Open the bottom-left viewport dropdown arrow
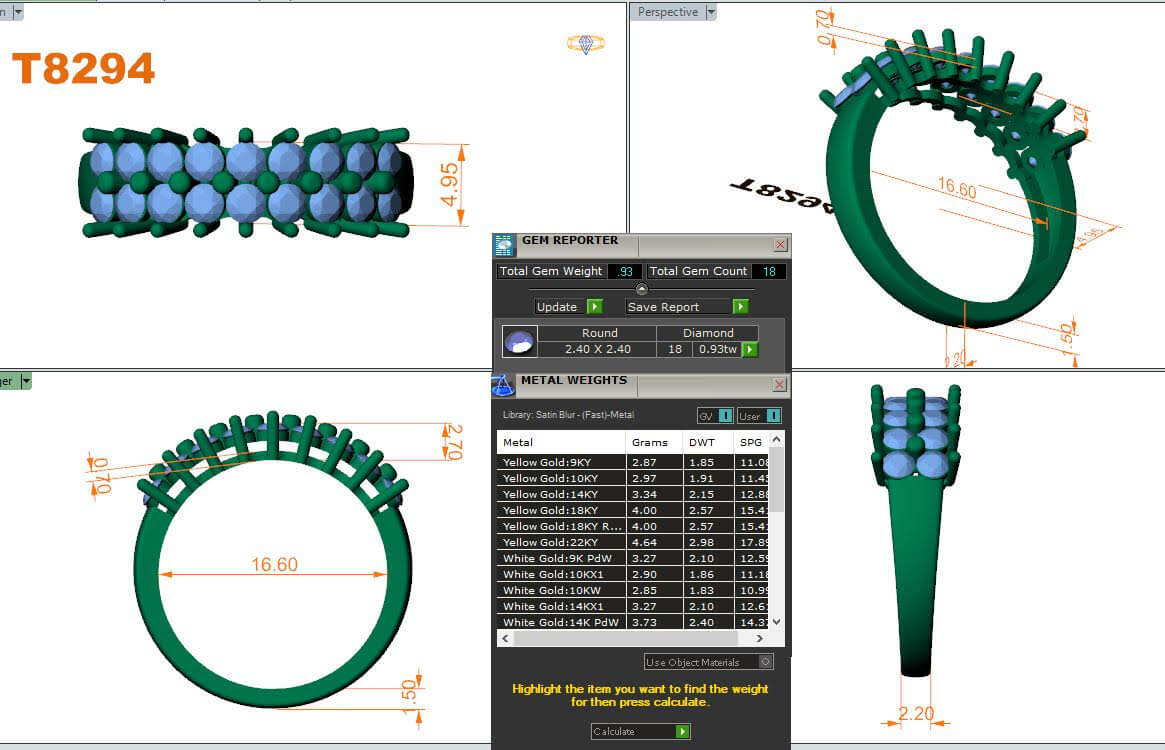Viewport: 1165px width, 750px height. [x=27, y=380]
